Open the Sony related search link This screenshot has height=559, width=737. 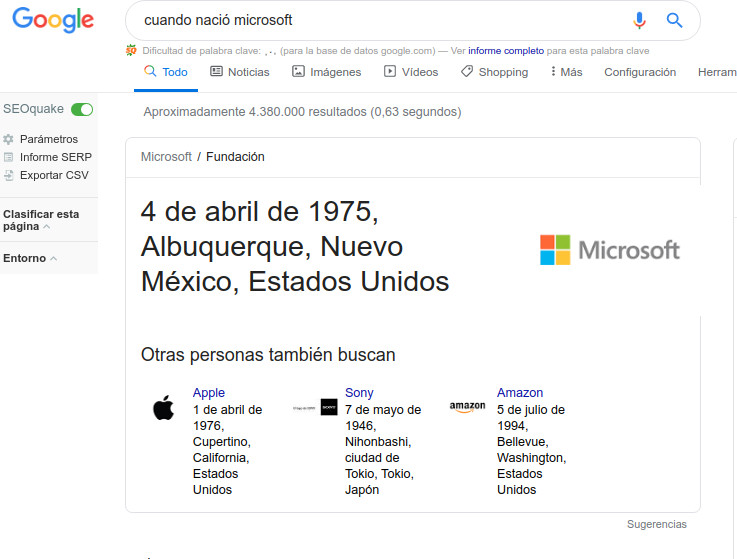[359, 393]
